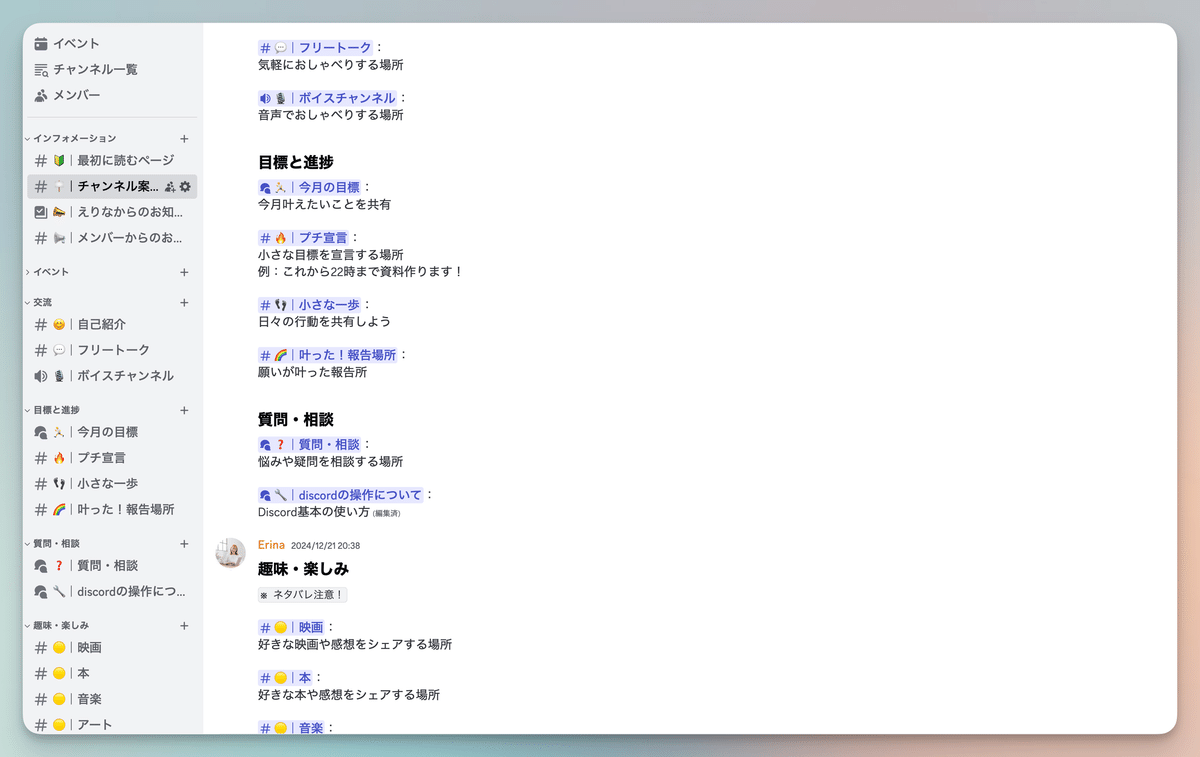Screen dimensions: 1200x757
Task: Click the ネタバレ注意 tag in chat
Action: coord(301,593)
